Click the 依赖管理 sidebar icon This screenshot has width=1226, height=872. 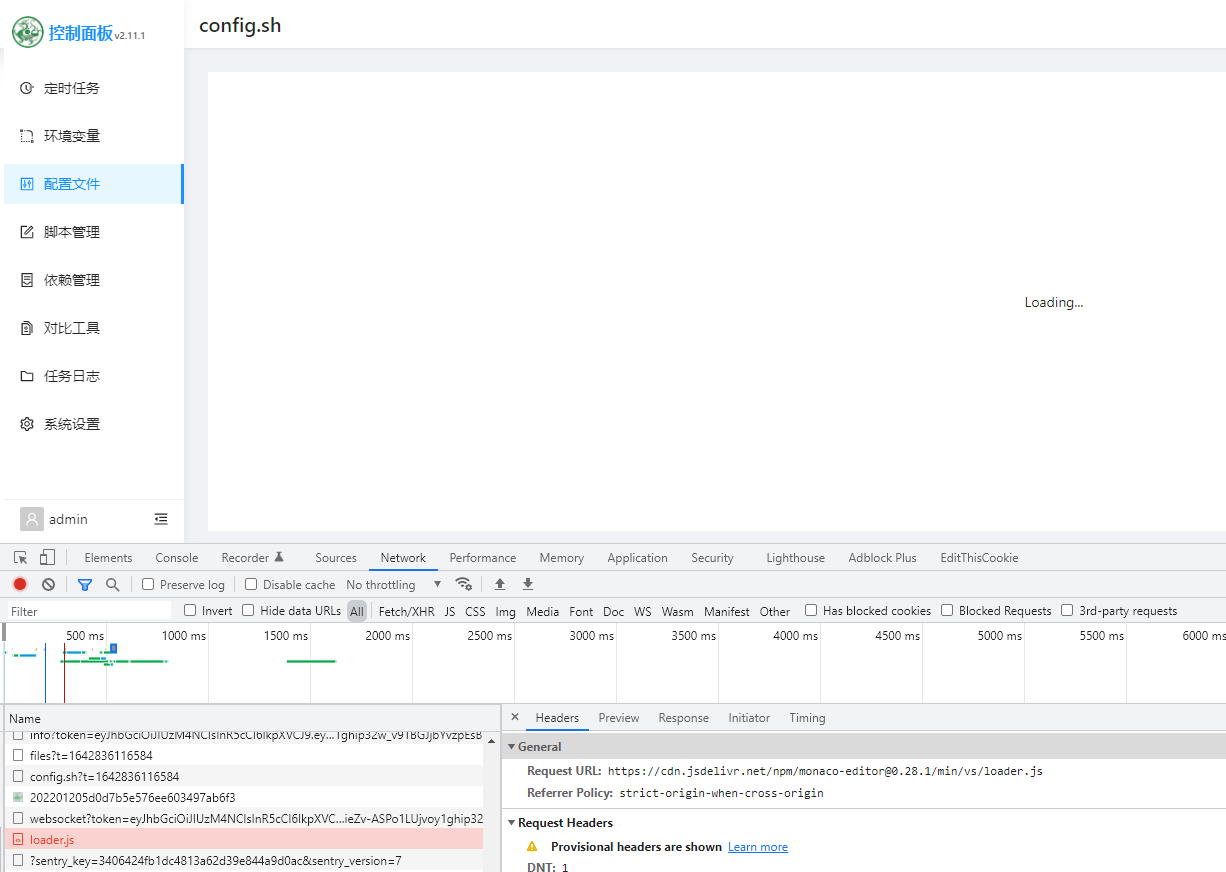[x=27, y=280]
